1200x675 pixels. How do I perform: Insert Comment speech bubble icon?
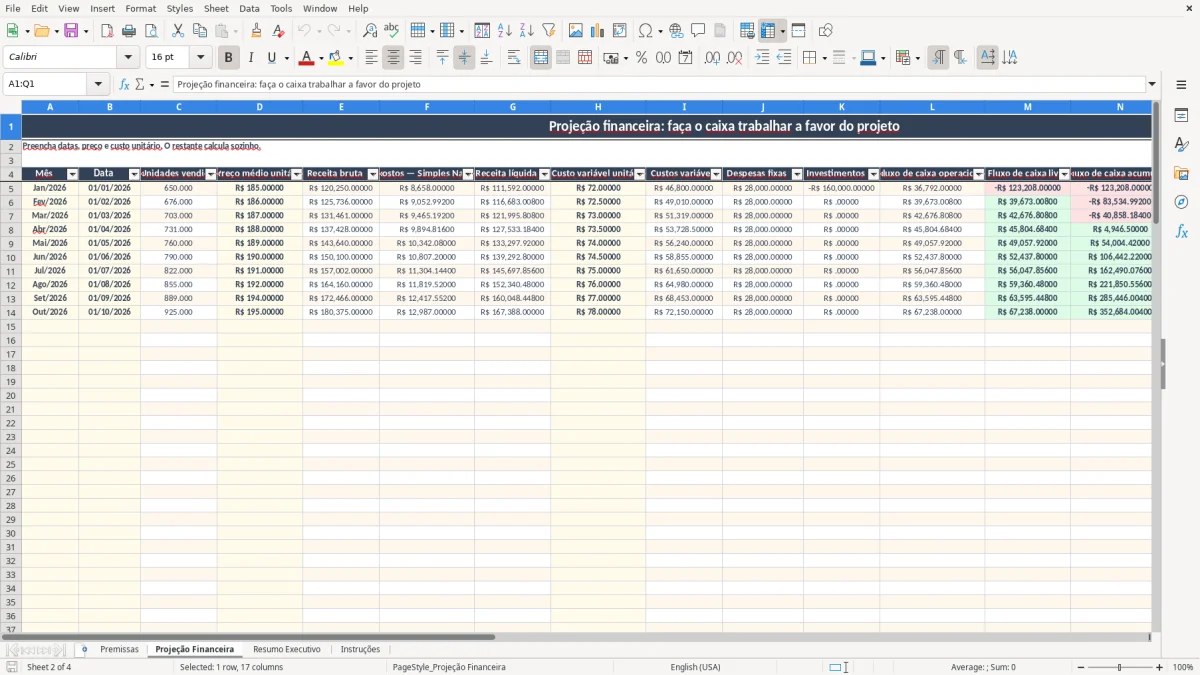pos(698,31)
